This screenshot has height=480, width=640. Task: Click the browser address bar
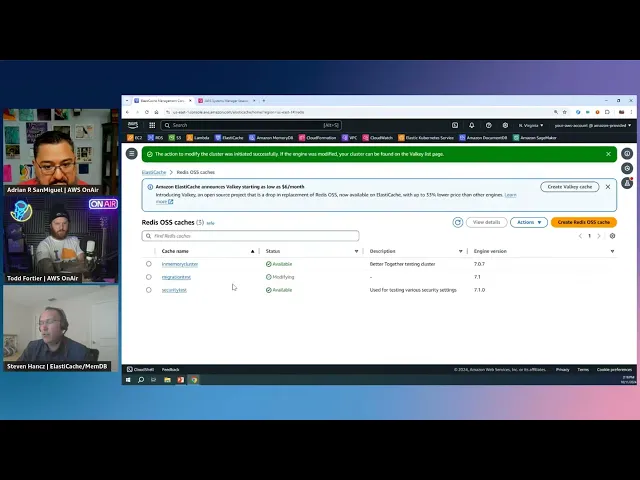(359, 112)
